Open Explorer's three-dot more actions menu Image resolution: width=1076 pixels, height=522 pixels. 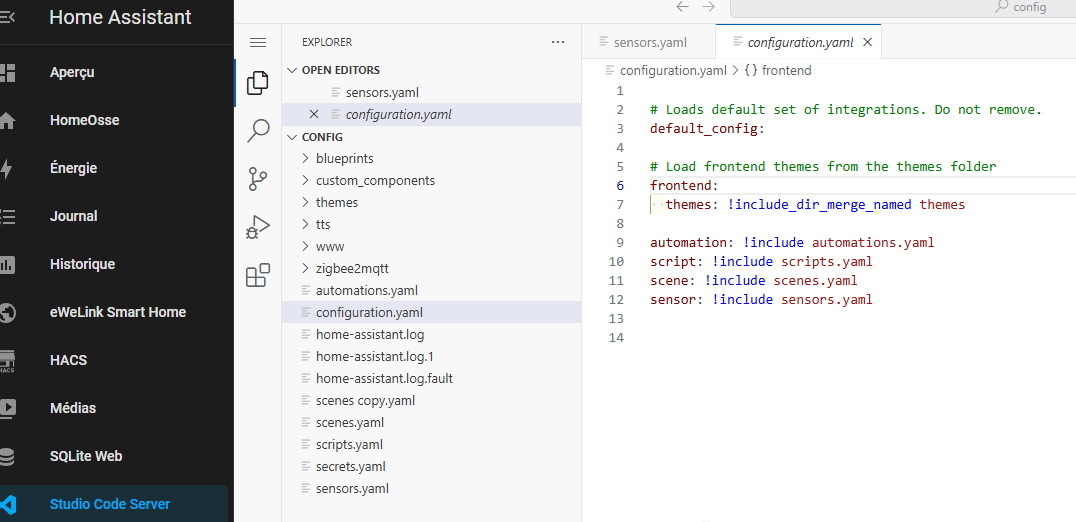[x=558, y=42]
